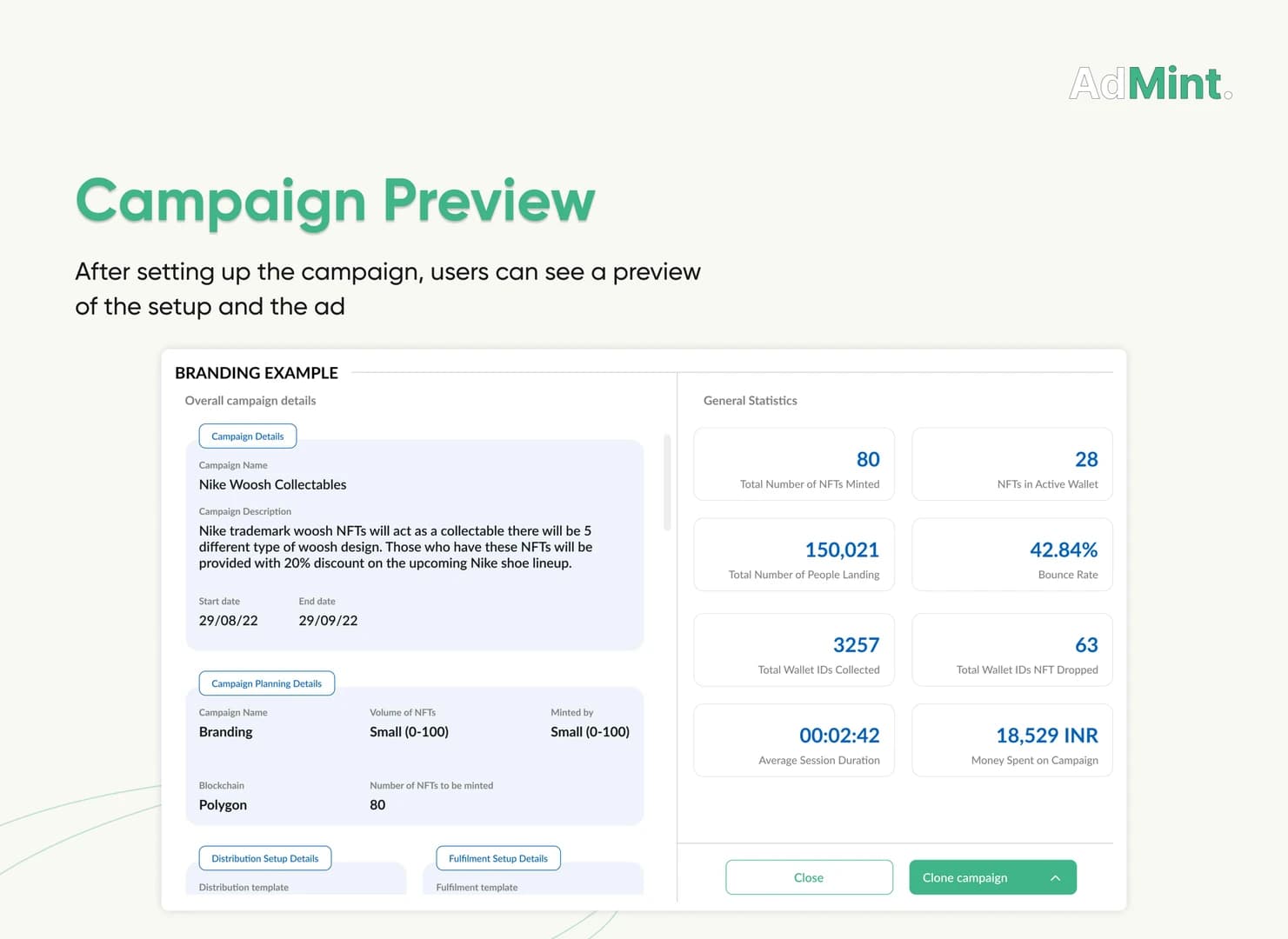The height and width of the screenshot is (939, 1288).
Task: Select the Total Number of People Landing card
Action: coord(794,555)
